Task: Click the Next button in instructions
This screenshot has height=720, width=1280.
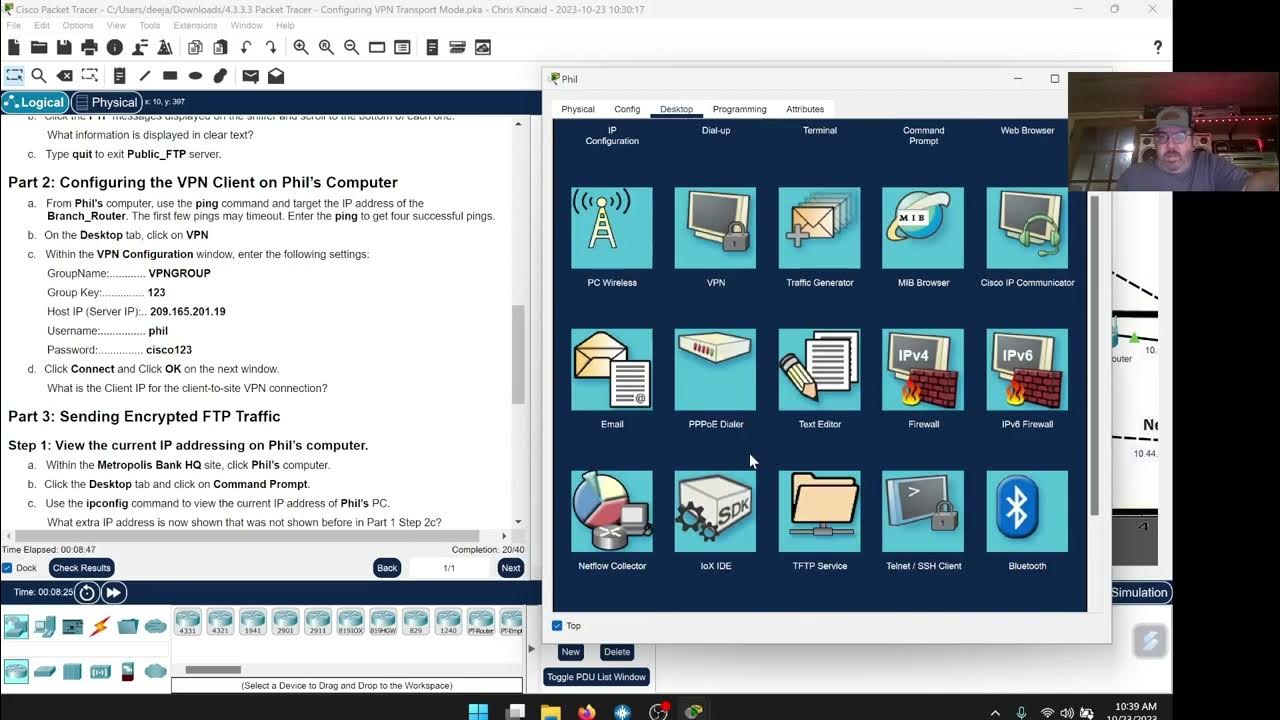Action: (x=510, y=568)
